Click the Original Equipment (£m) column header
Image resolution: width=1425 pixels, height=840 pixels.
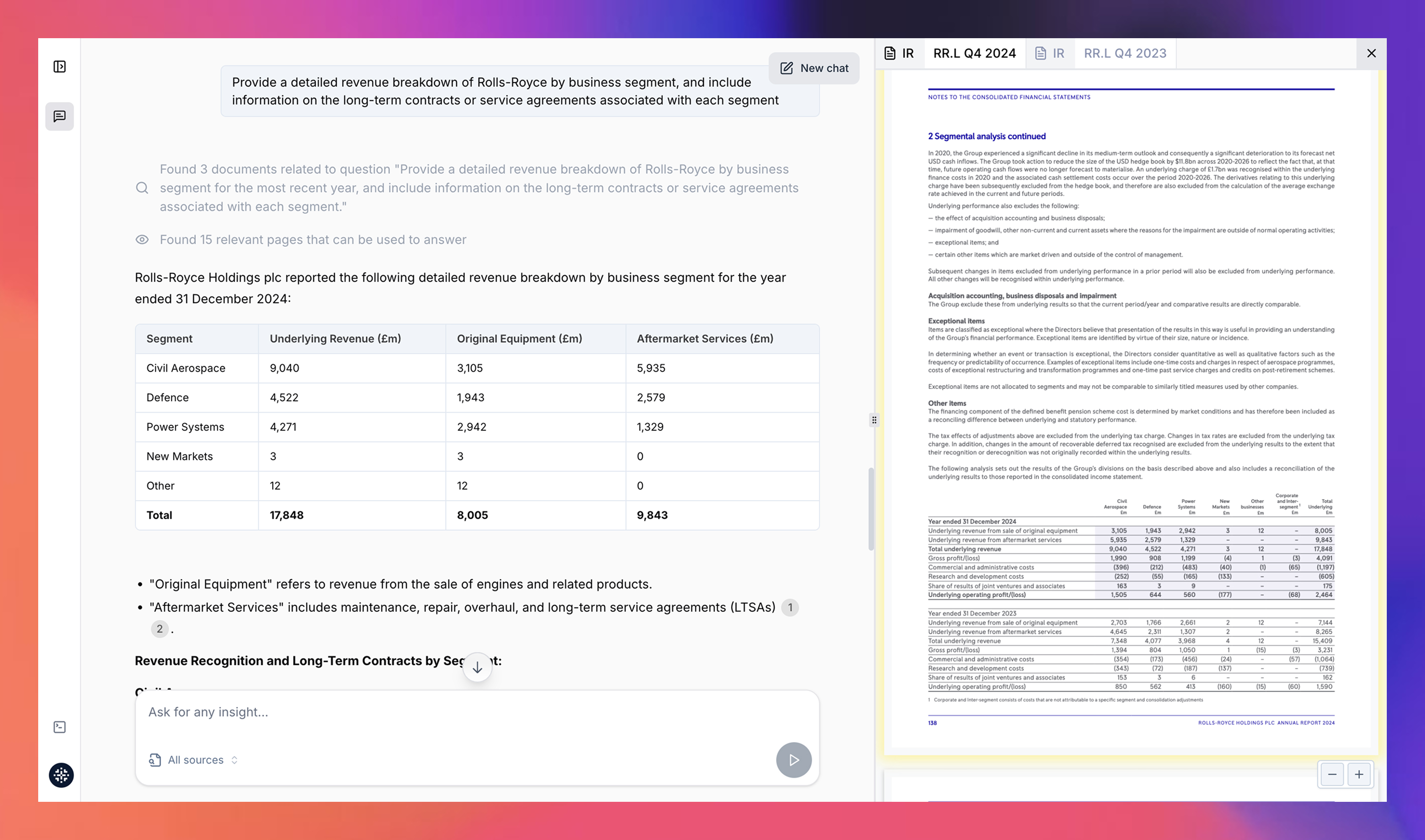click(535, 338)
